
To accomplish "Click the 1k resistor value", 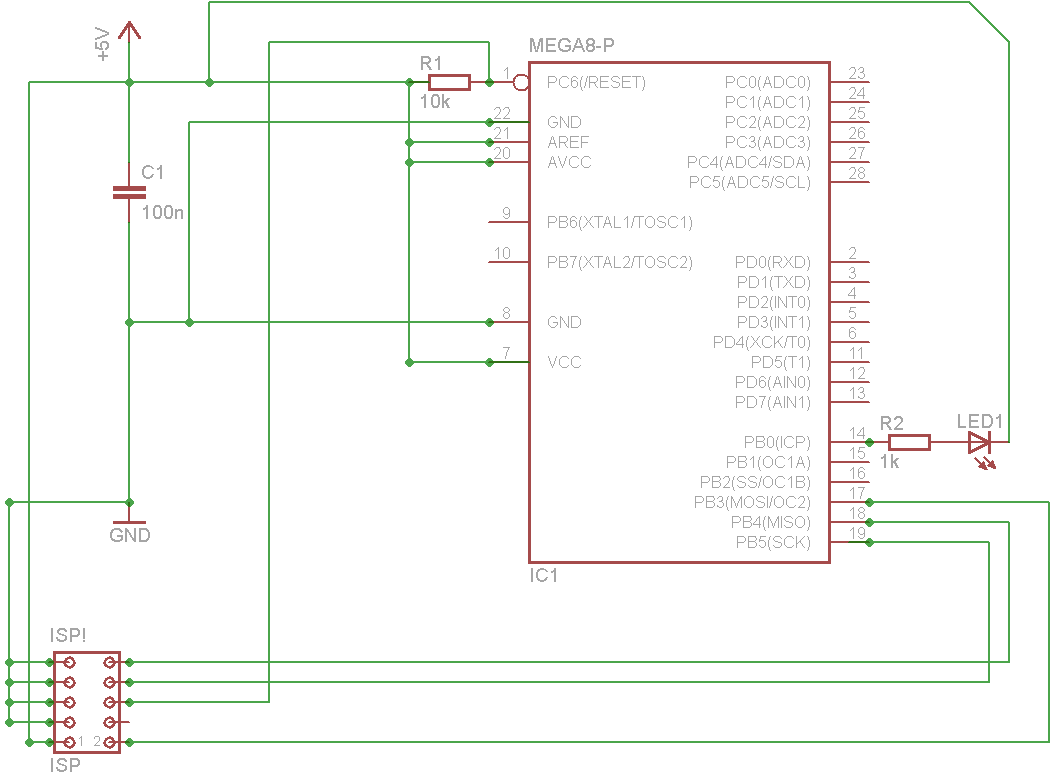I will tap(889, 462).
